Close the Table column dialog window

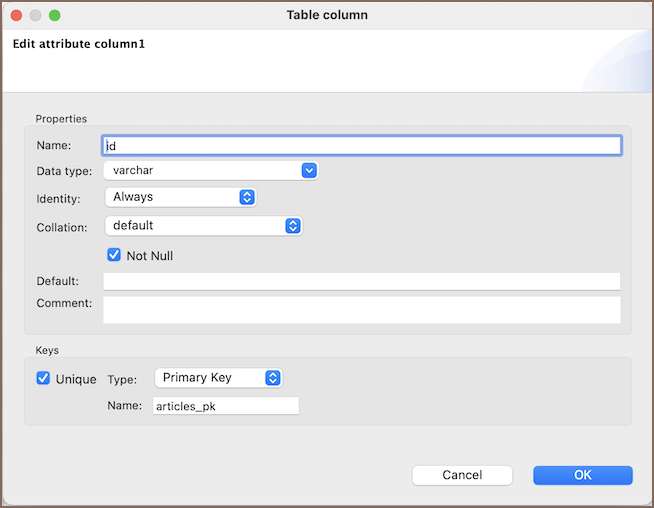(15, 16)
